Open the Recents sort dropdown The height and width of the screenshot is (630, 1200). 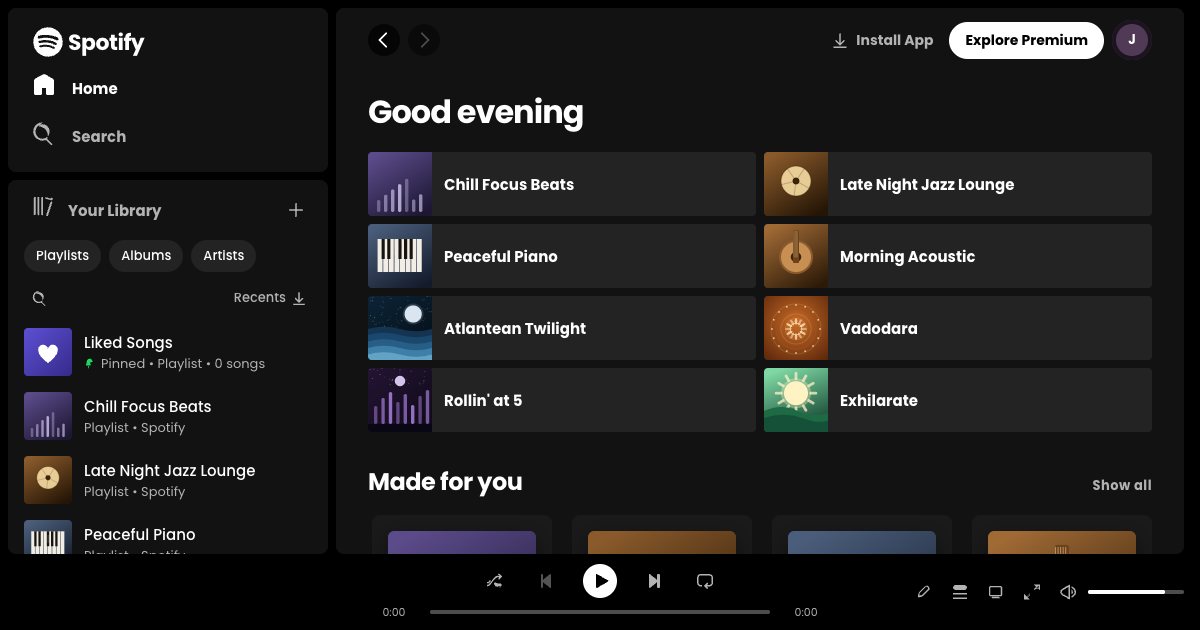point(270,298)
